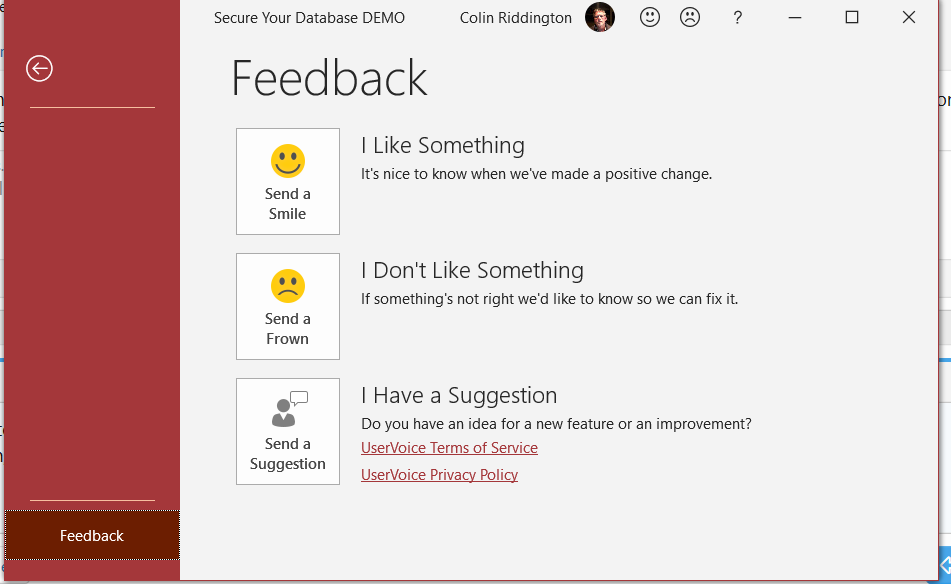Maximize the window
This screenshot has height=584, width=951.
(852, 17)
